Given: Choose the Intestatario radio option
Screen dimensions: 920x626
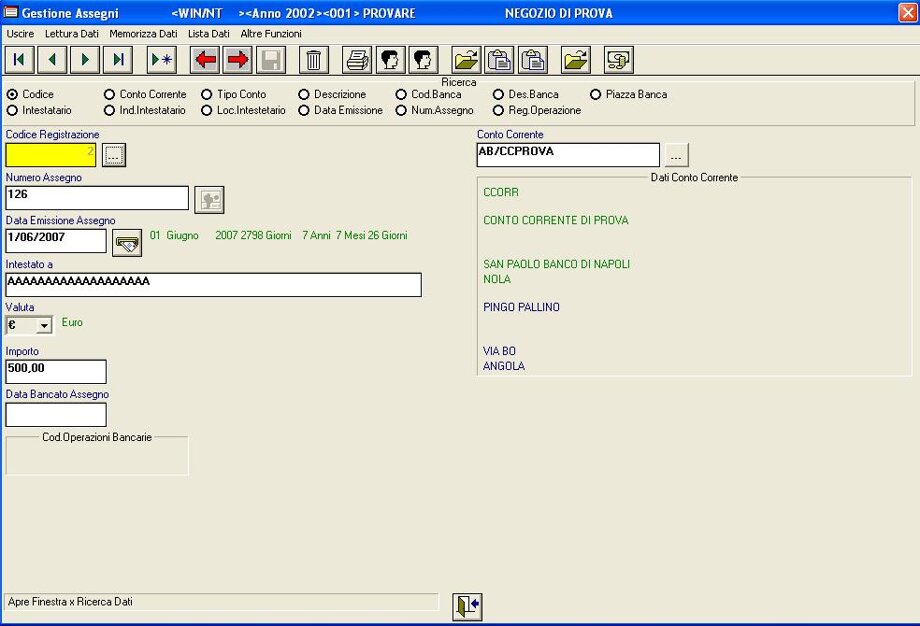Looking at the screenshot, I should point(13,110).
